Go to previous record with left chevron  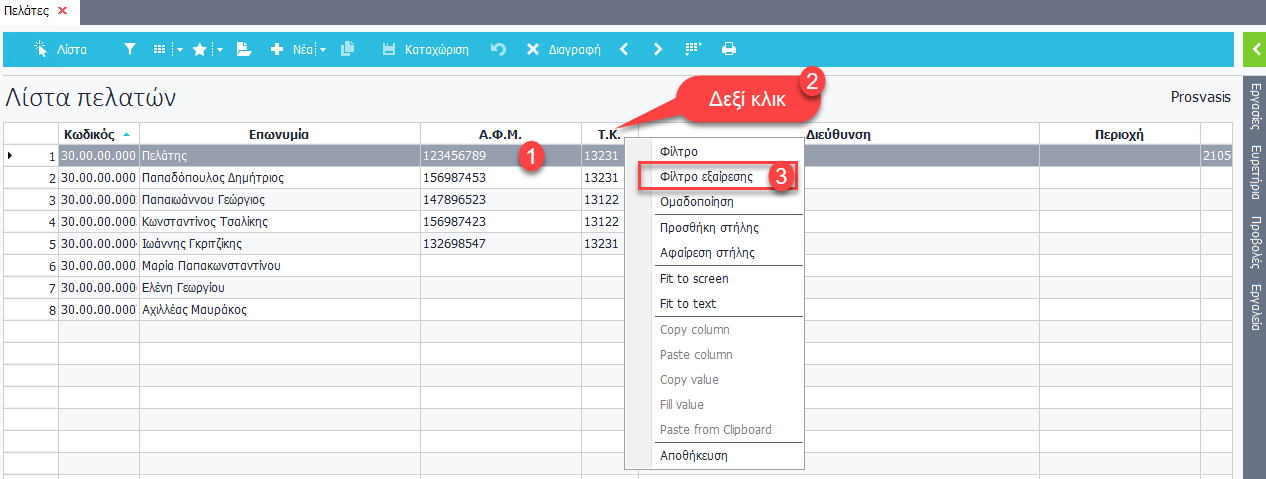[624, 49]
